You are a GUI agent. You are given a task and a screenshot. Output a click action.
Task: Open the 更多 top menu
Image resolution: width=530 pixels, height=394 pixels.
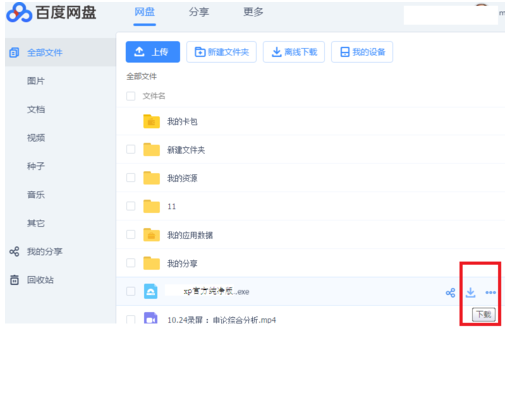click(253, 12)
